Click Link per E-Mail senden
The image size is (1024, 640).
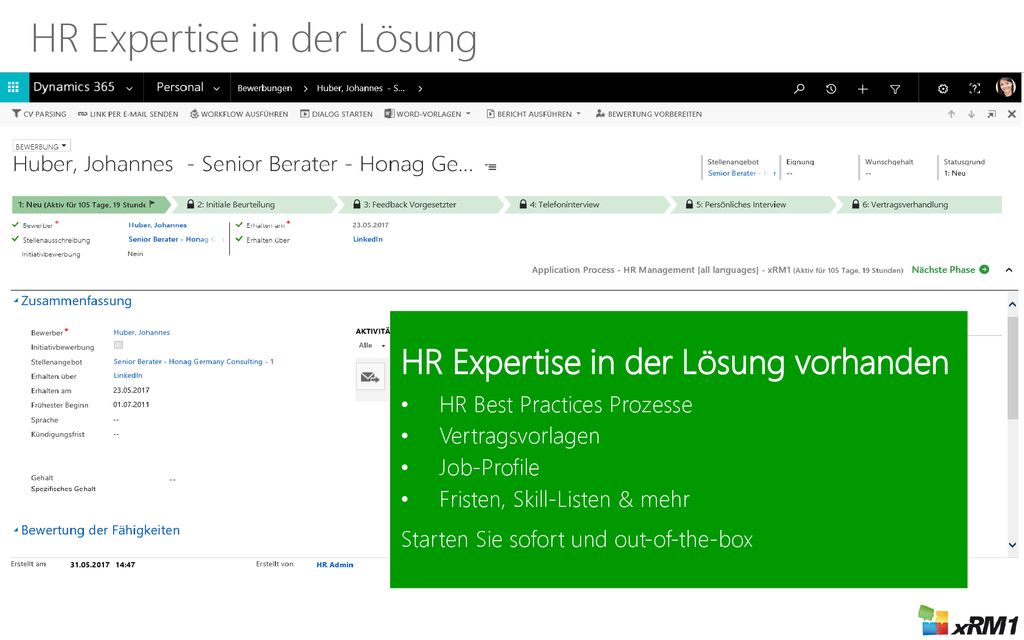(x=128, y=114)
